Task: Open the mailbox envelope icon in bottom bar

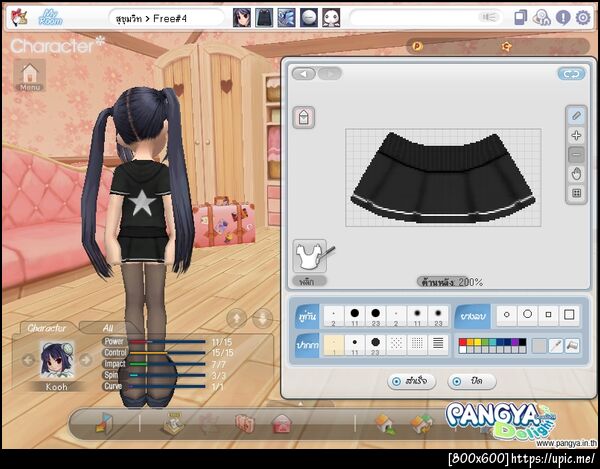Action: (282, 424)
